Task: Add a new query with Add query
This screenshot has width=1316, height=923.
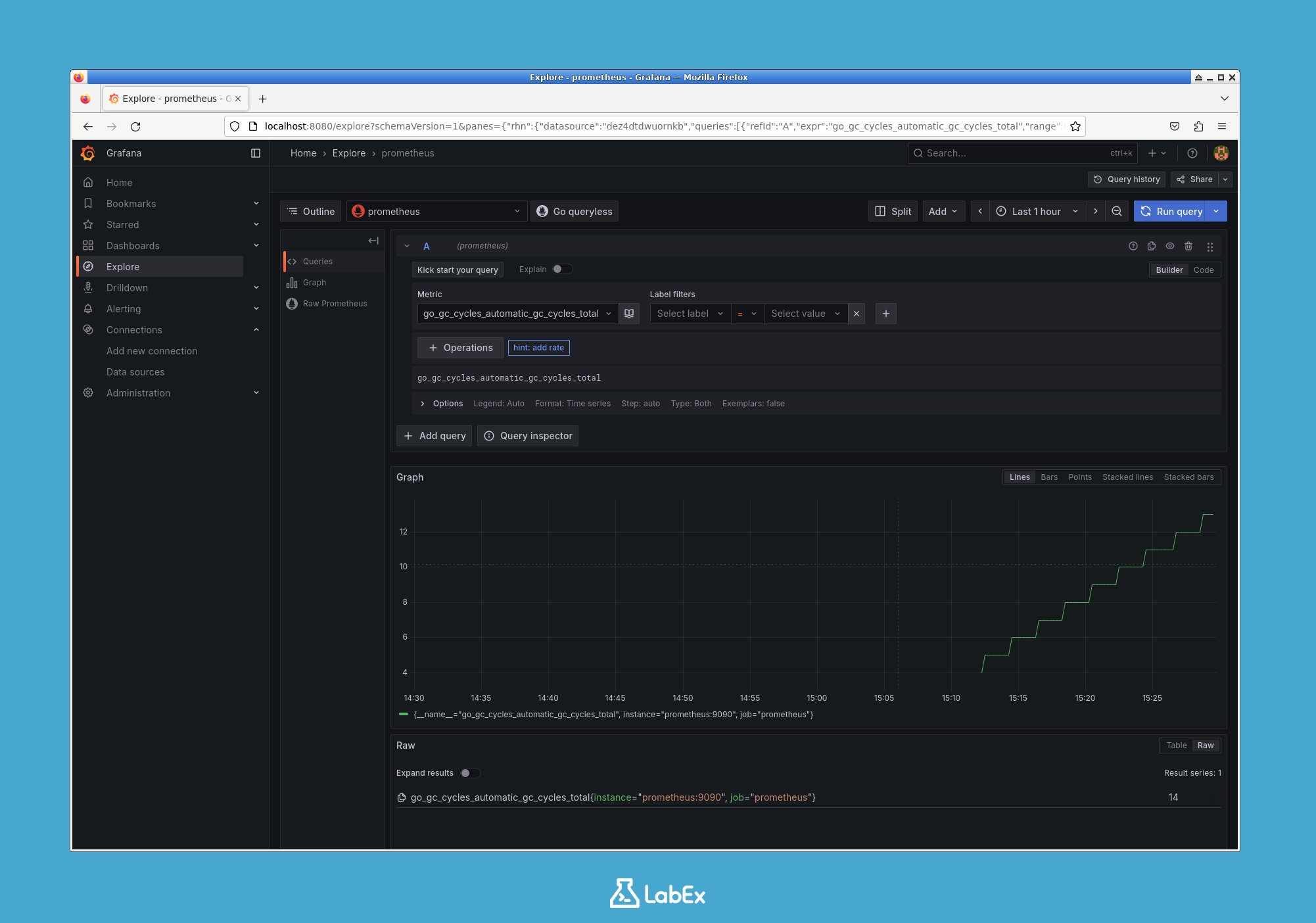Action: click(434, 435)
